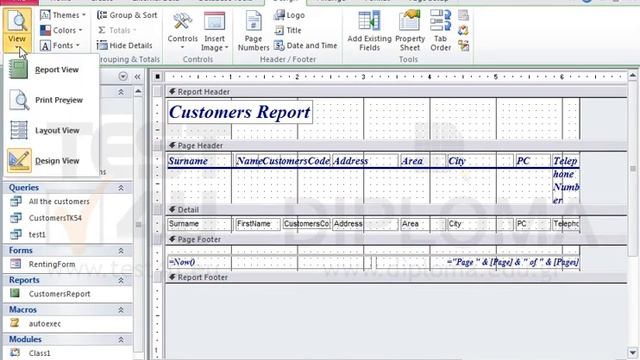Select the City header label
This screenshot has height=360, width=640.
click(x=480, y=161)
